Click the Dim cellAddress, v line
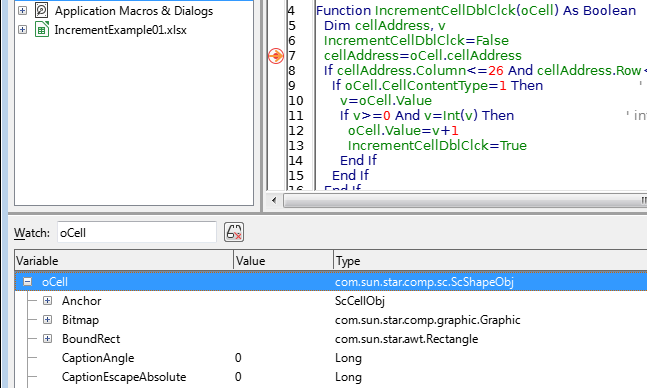Screen dimensions: 647x388 385,26
